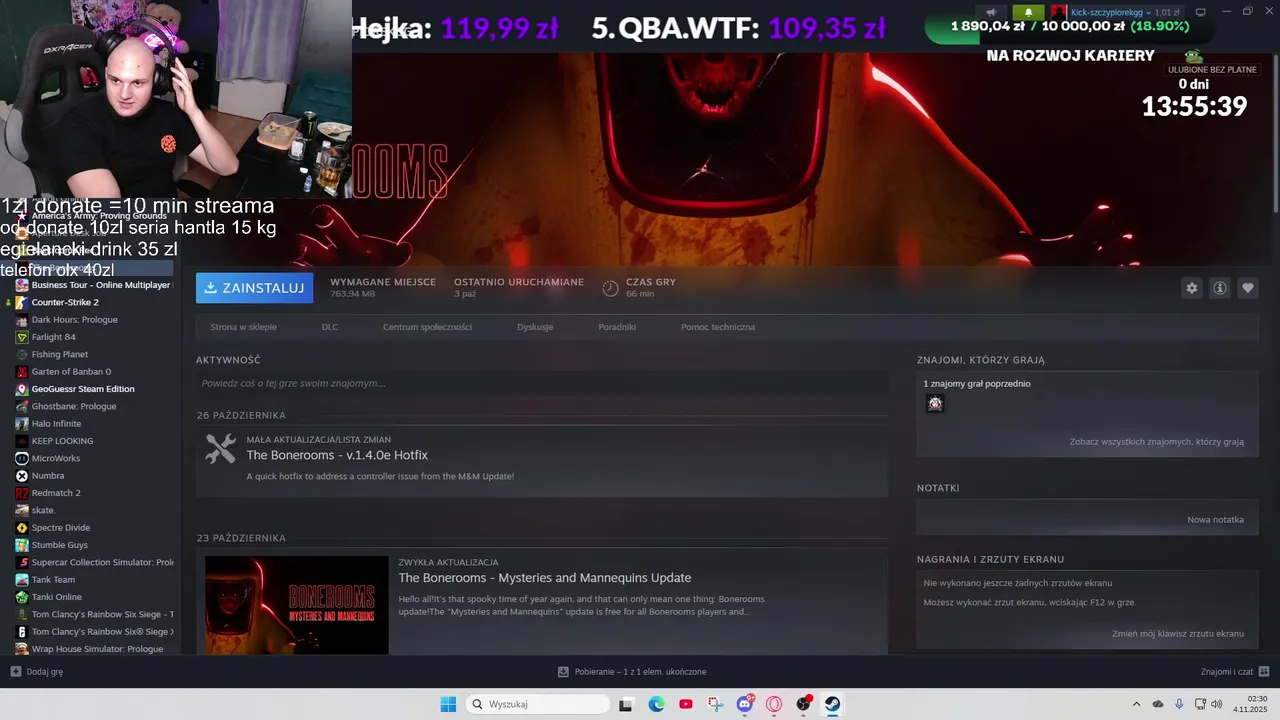
Task: Open OBS Studio from taskbar
Action: click(803, 704)
